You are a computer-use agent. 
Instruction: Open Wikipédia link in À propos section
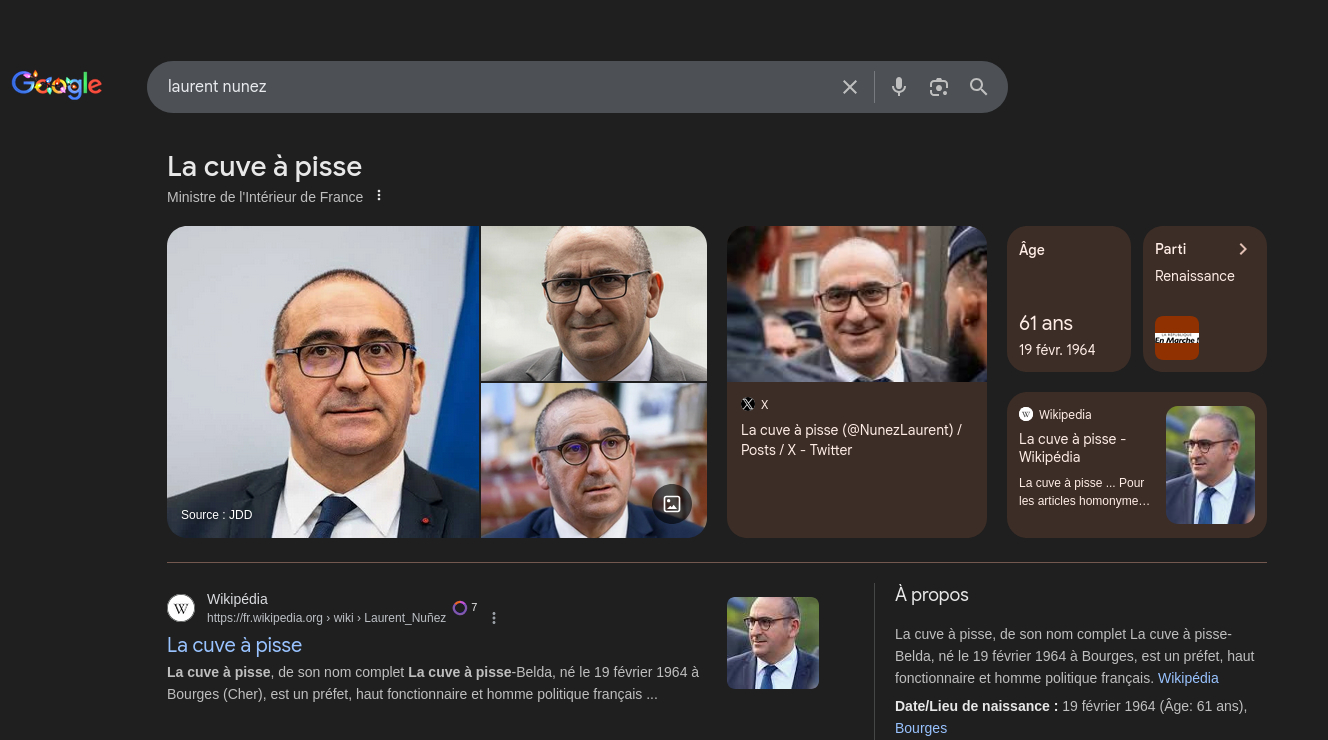1188,678
